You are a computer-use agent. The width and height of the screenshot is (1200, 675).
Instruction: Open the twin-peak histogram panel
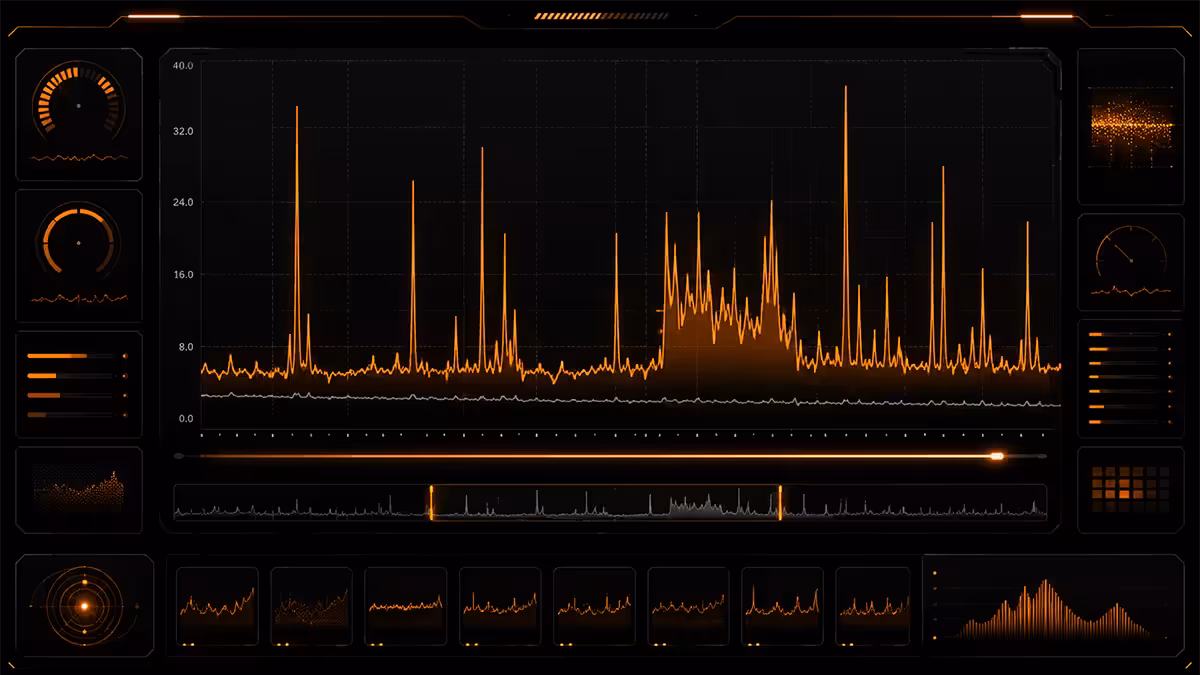point(1052,605)
